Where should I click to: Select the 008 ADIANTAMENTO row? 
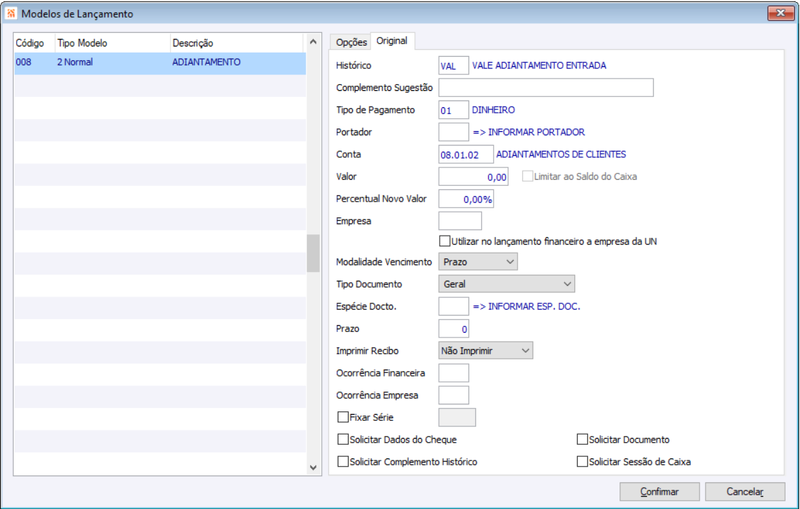click(160, 63)
